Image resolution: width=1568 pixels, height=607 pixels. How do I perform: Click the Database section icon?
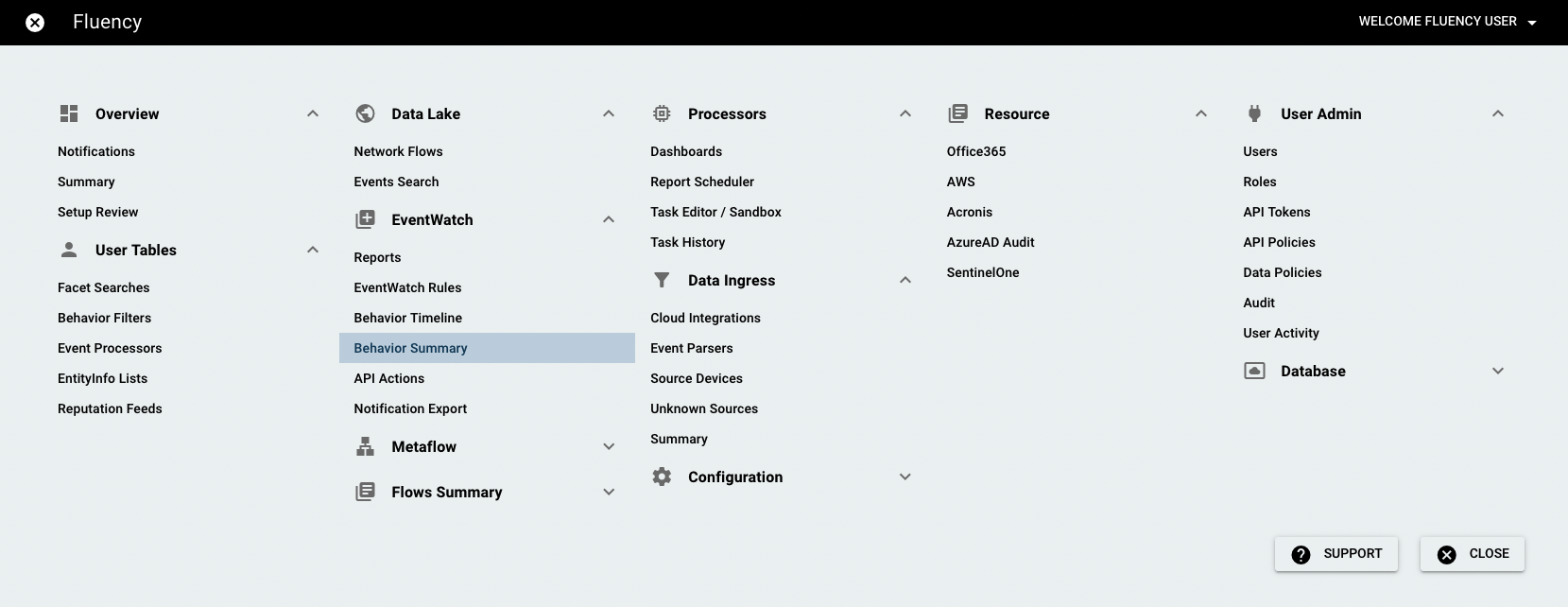[1254, 371]
